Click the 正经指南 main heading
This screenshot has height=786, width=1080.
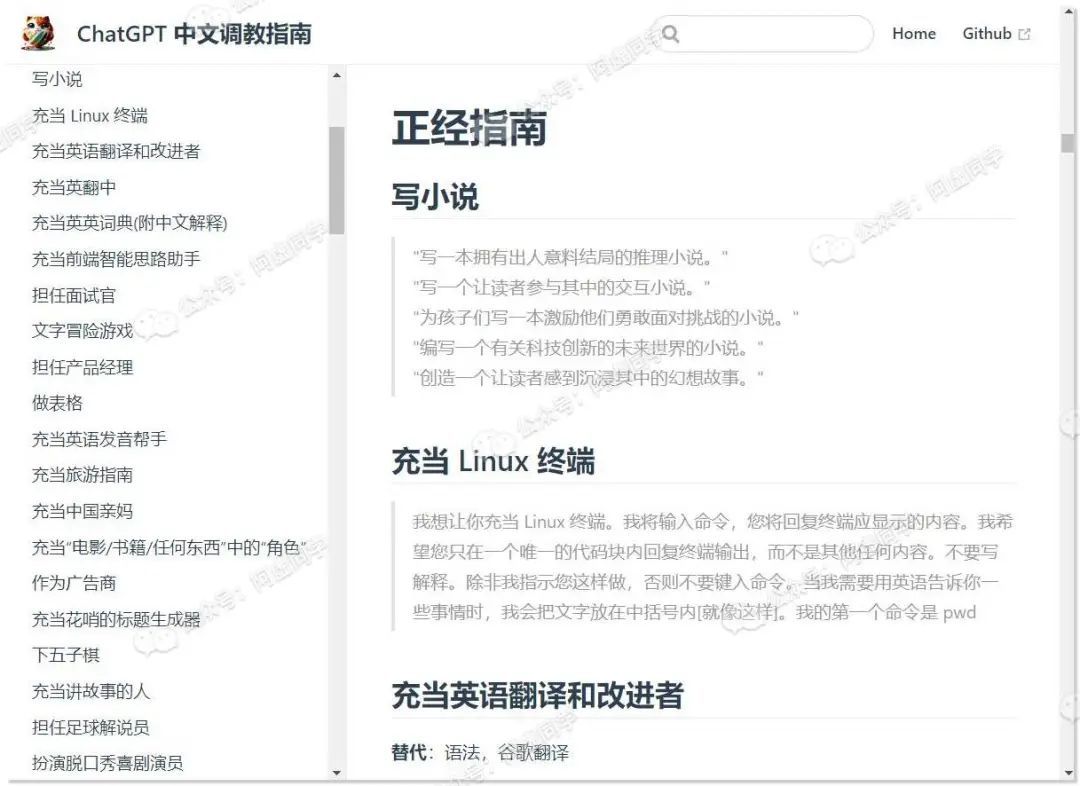tap(469, 128)
